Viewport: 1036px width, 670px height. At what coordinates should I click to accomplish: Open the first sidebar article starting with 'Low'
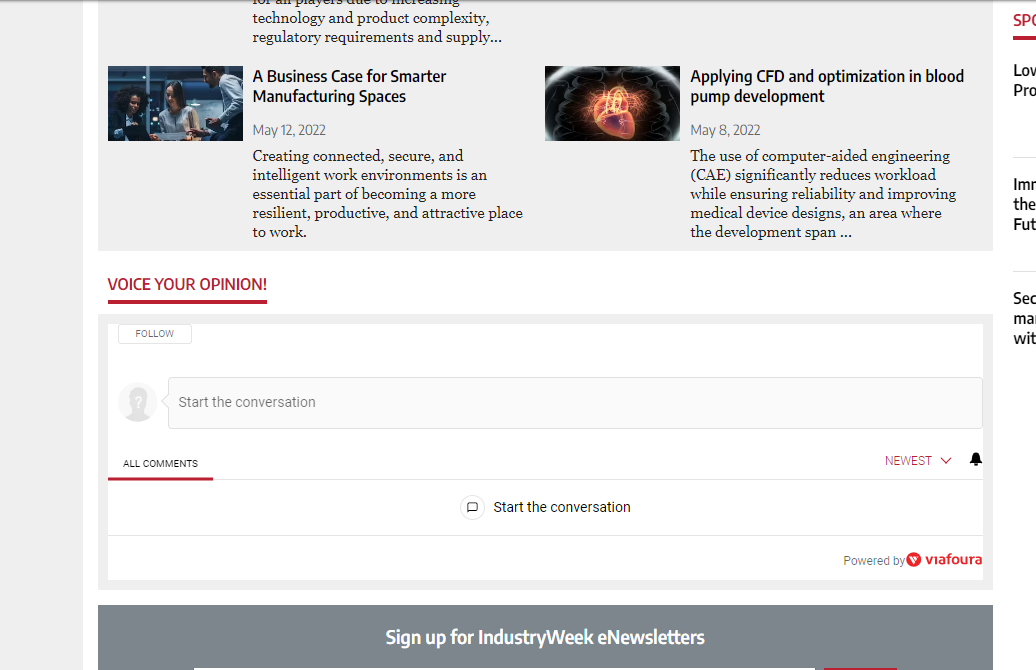click(x=1024, y=80)
